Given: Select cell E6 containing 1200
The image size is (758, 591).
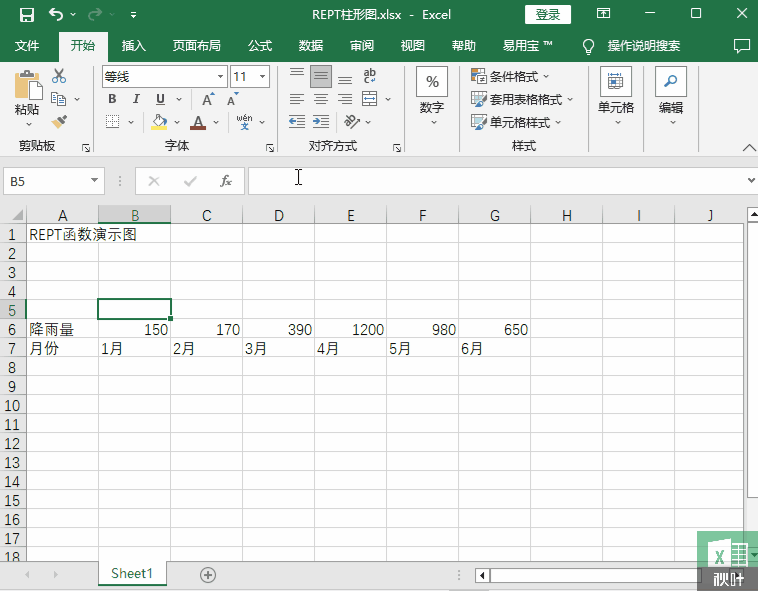Looking at the screenshot, I should [x=350, y=329].
